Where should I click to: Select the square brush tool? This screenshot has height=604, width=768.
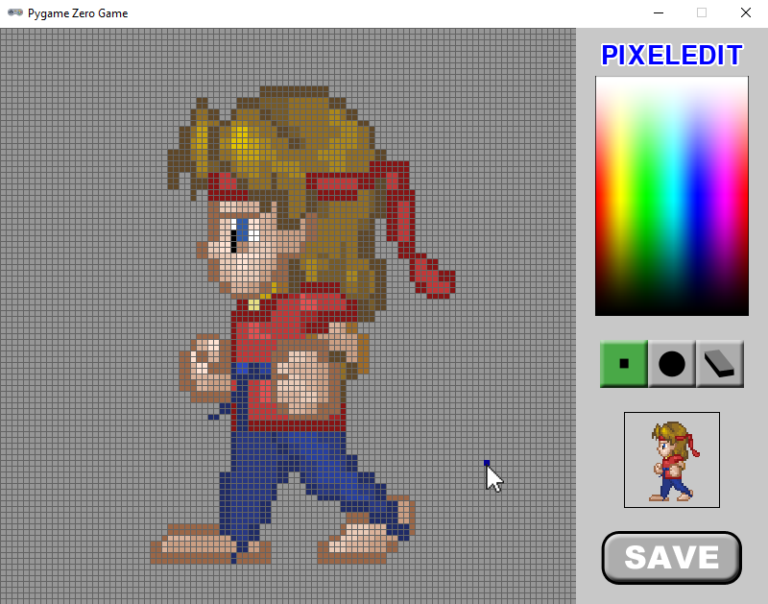pos(624,364)
